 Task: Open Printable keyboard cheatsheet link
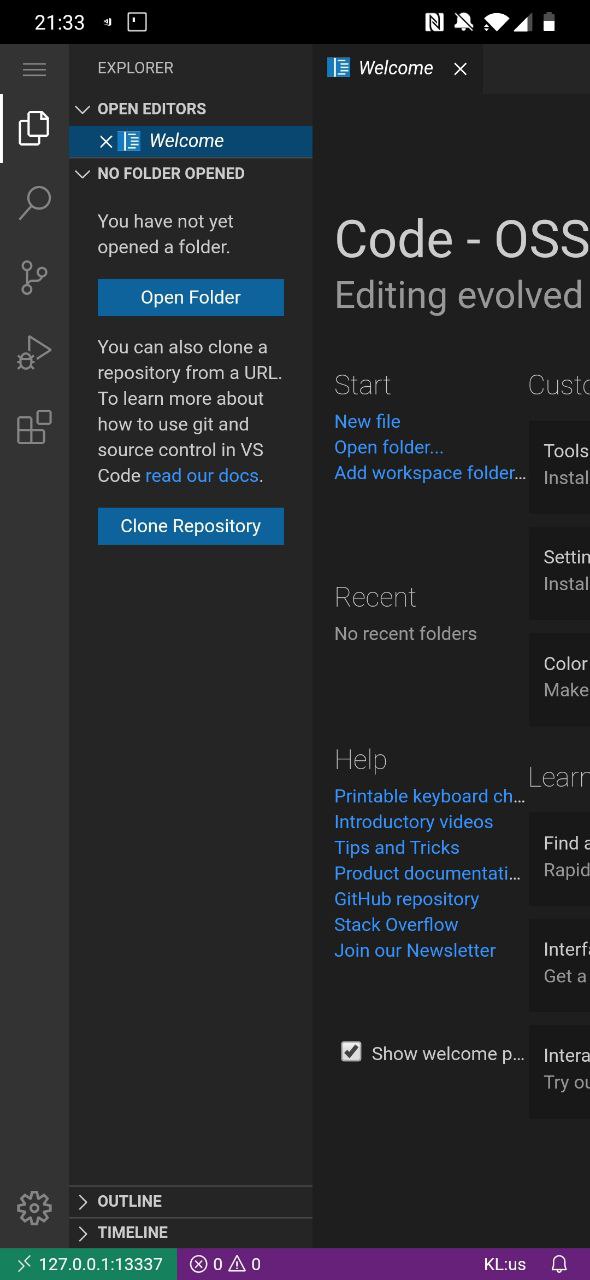tap(430, 797)
